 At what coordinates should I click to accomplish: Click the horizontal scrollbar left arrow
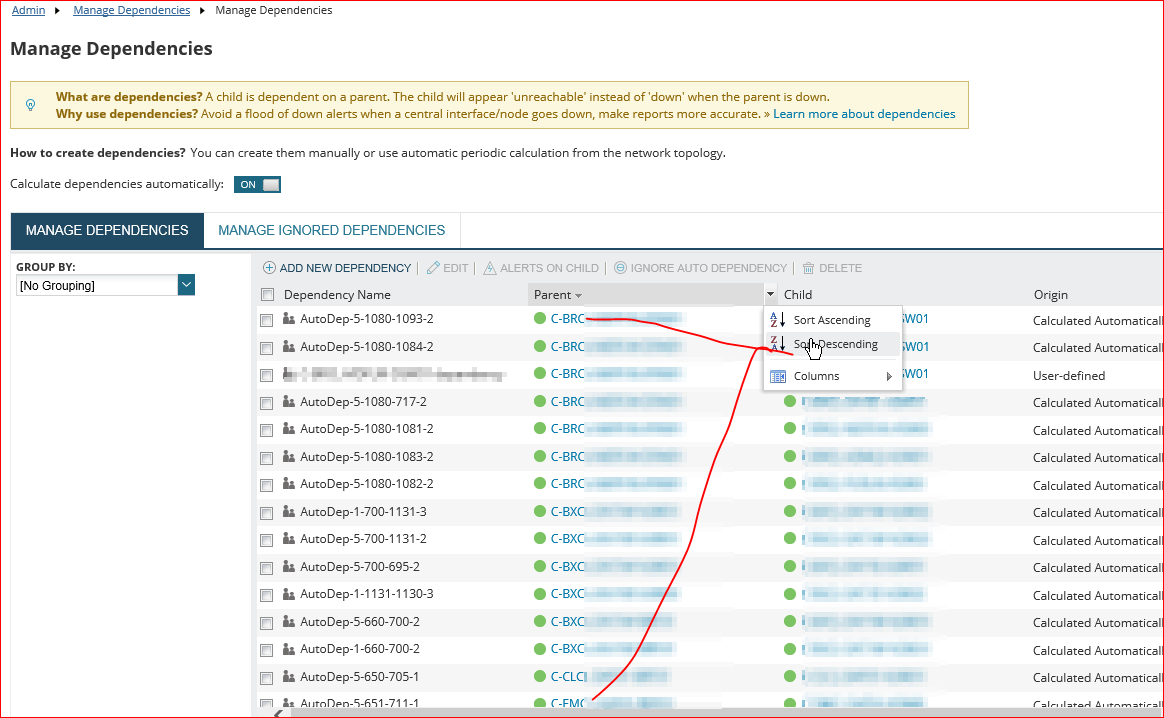[x=278, y=714]
